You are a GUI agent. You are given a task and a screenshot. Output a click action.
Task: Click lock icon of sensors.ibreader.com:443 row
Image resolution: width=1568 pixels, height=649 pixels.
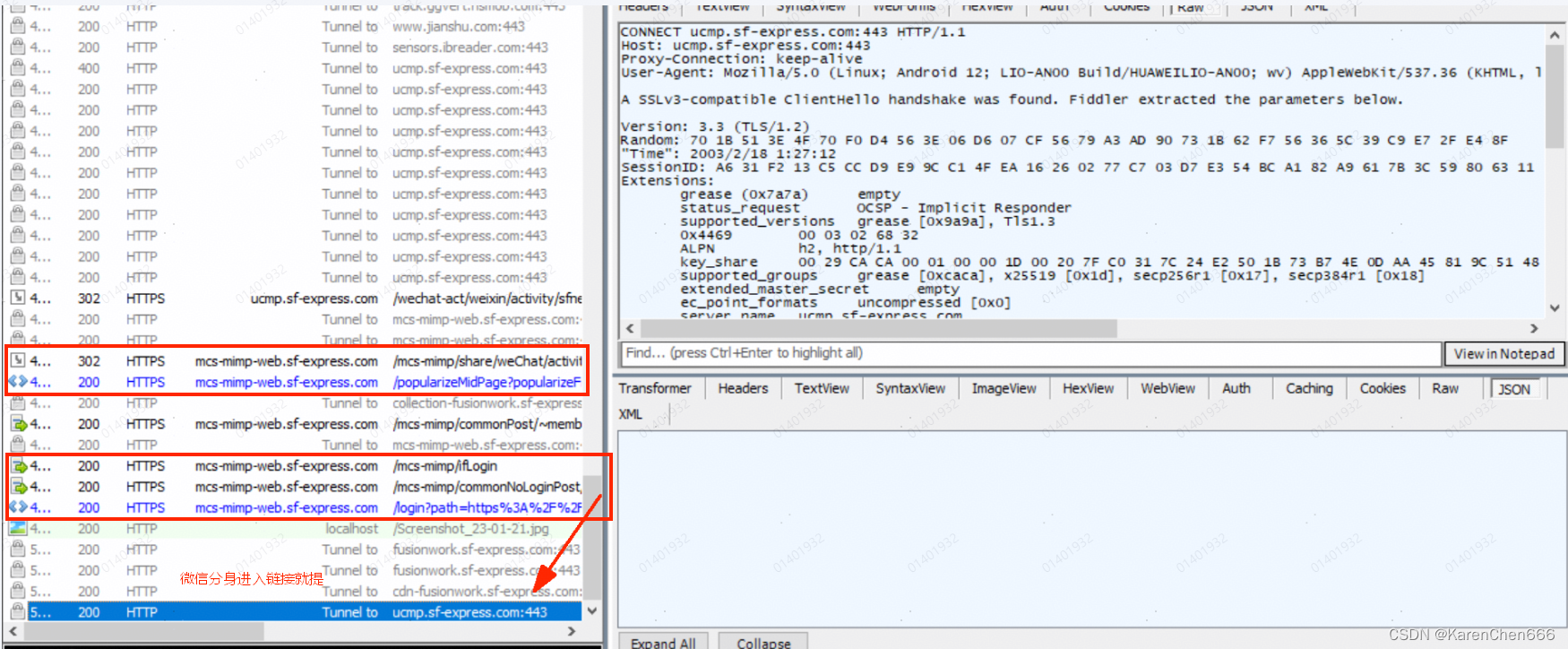coord(17,47)
